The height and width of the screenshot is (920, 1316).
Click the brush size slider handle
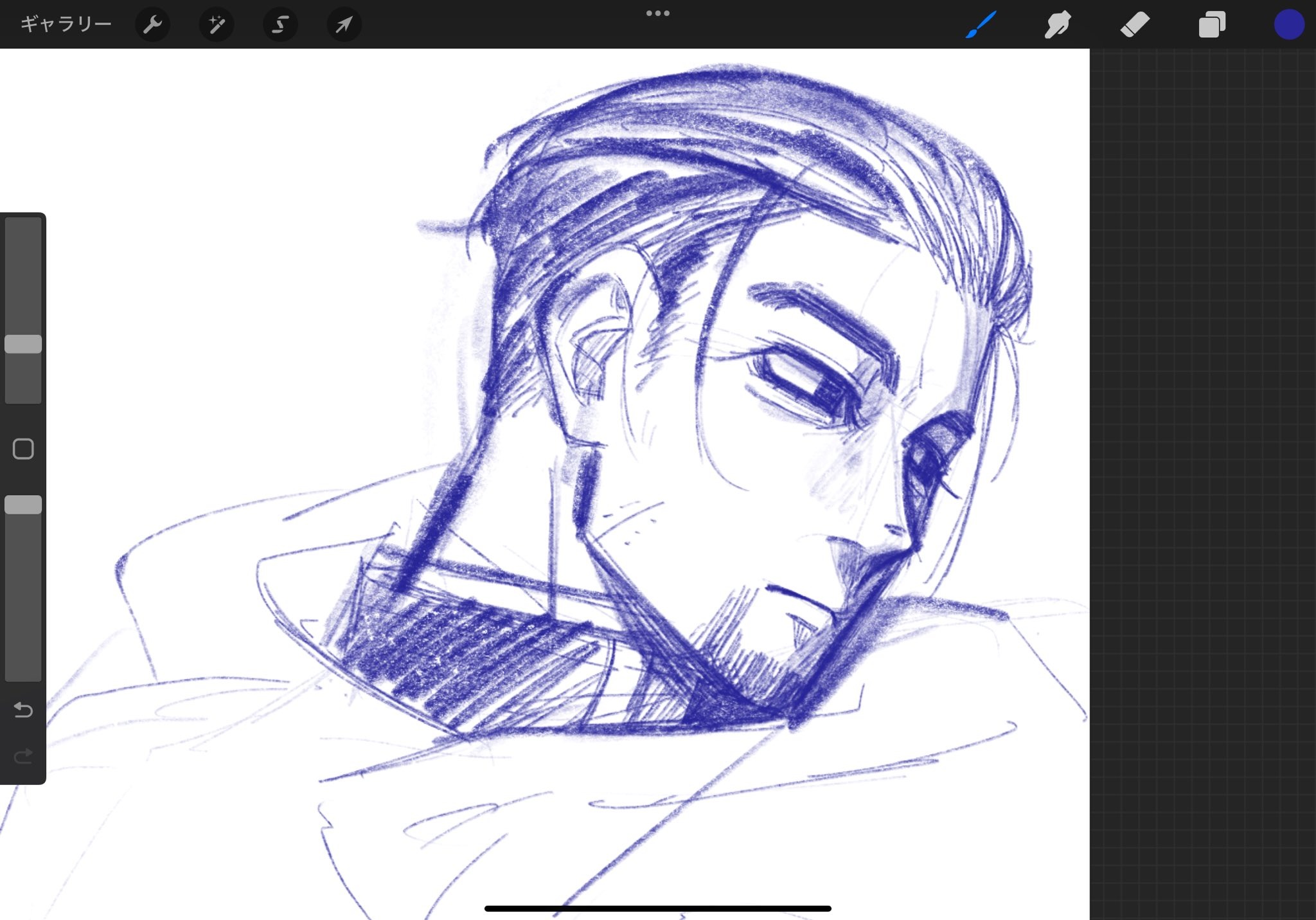tap(23, 344)
